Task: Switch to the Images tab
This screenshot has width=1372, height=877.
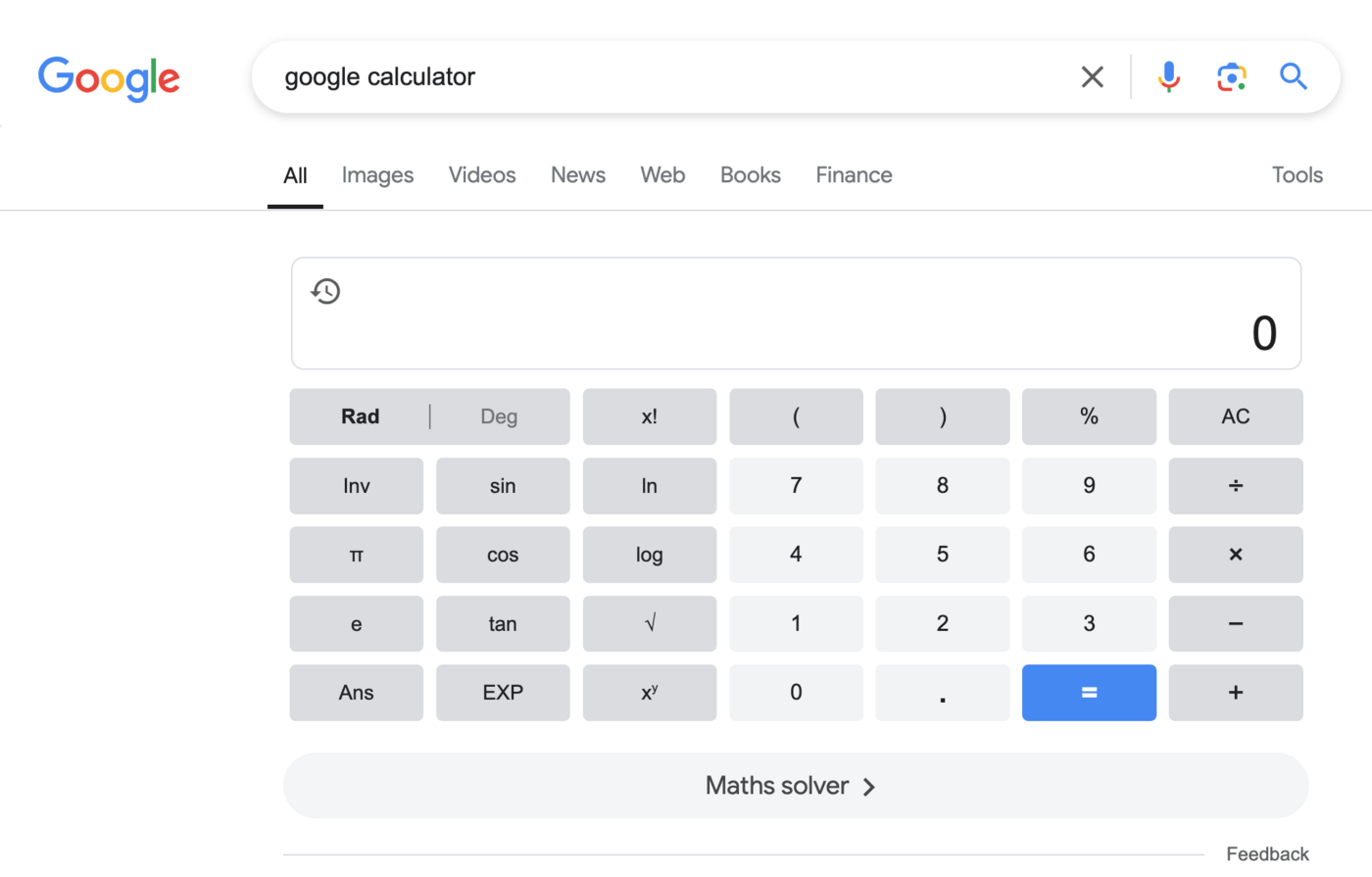Action: point(377,174)
